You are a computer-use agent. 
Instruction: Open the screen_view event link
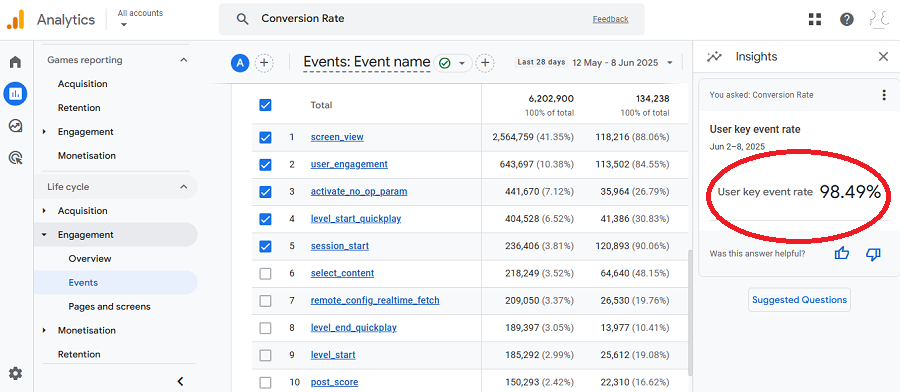pos(337,137)
